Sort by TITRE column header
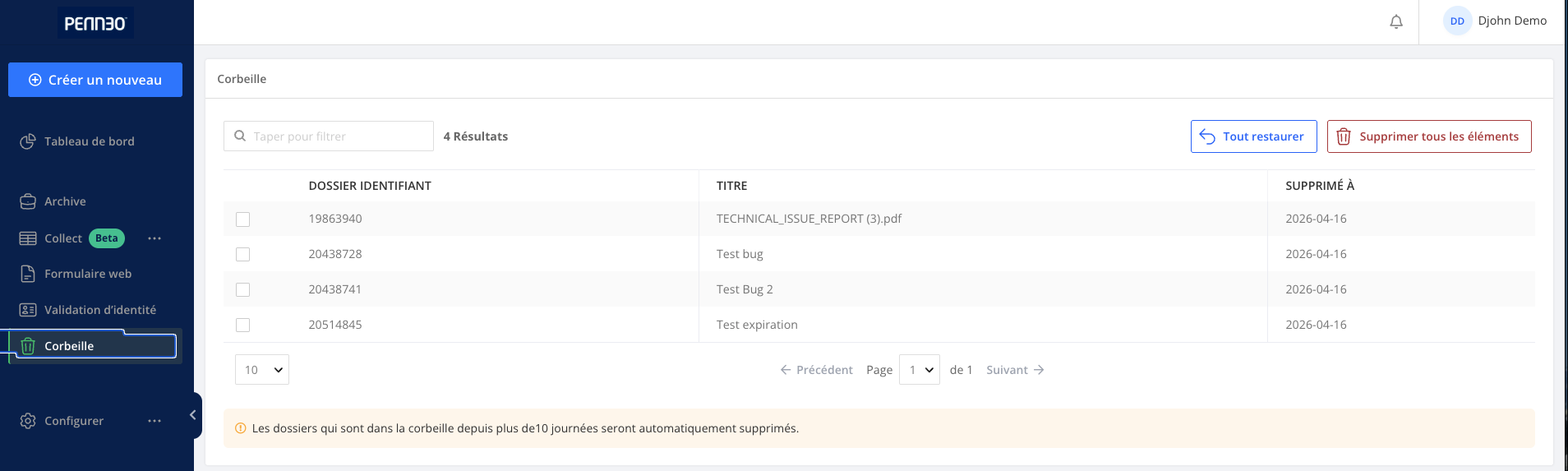Viewport: 1568px width, 471px height. 732,186
